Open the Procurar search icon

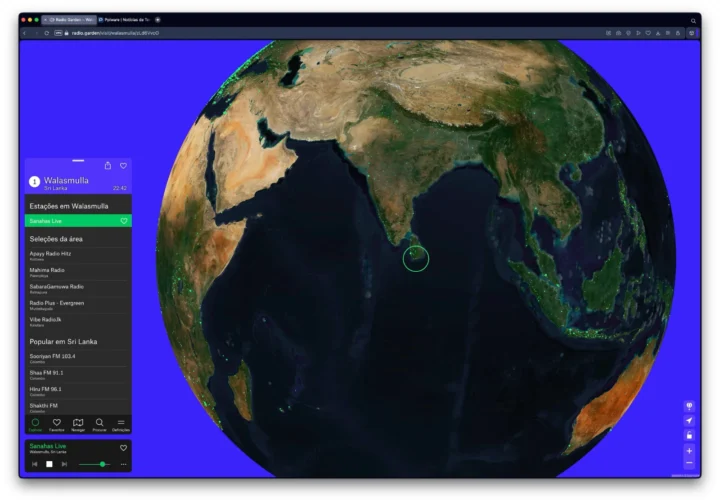[x=100, y=424]
